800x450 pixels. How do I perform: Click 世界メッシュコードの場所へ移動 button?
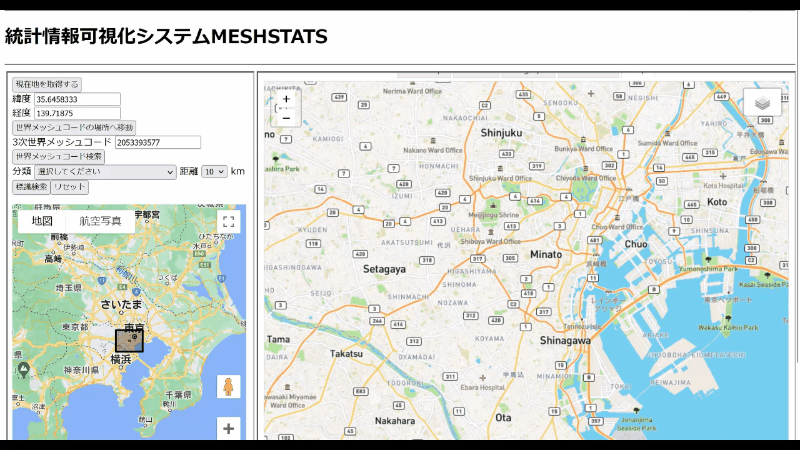(74, 128)
